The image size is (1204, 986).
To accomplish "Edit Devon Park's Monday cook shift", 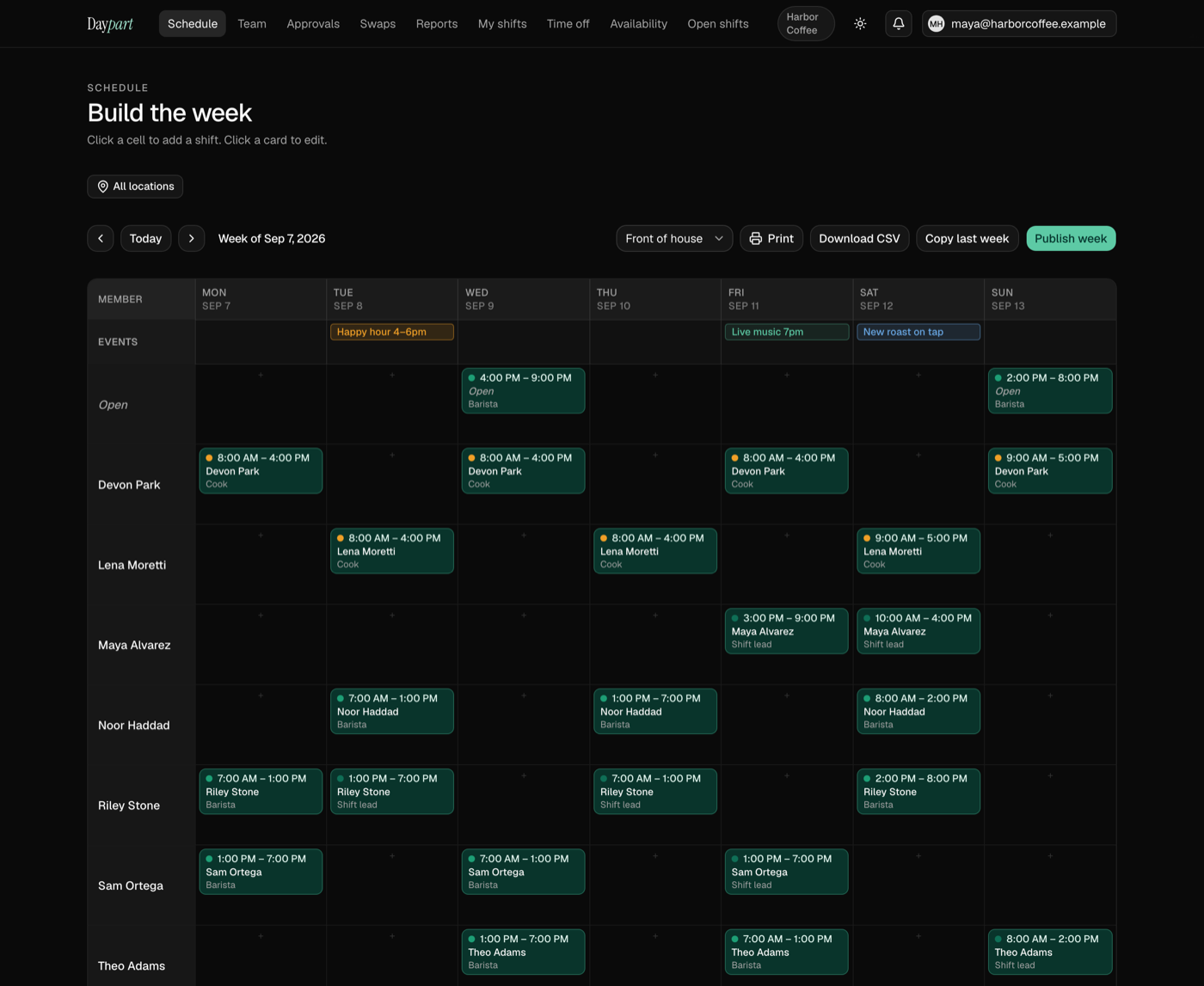I will tap(261, 471).
